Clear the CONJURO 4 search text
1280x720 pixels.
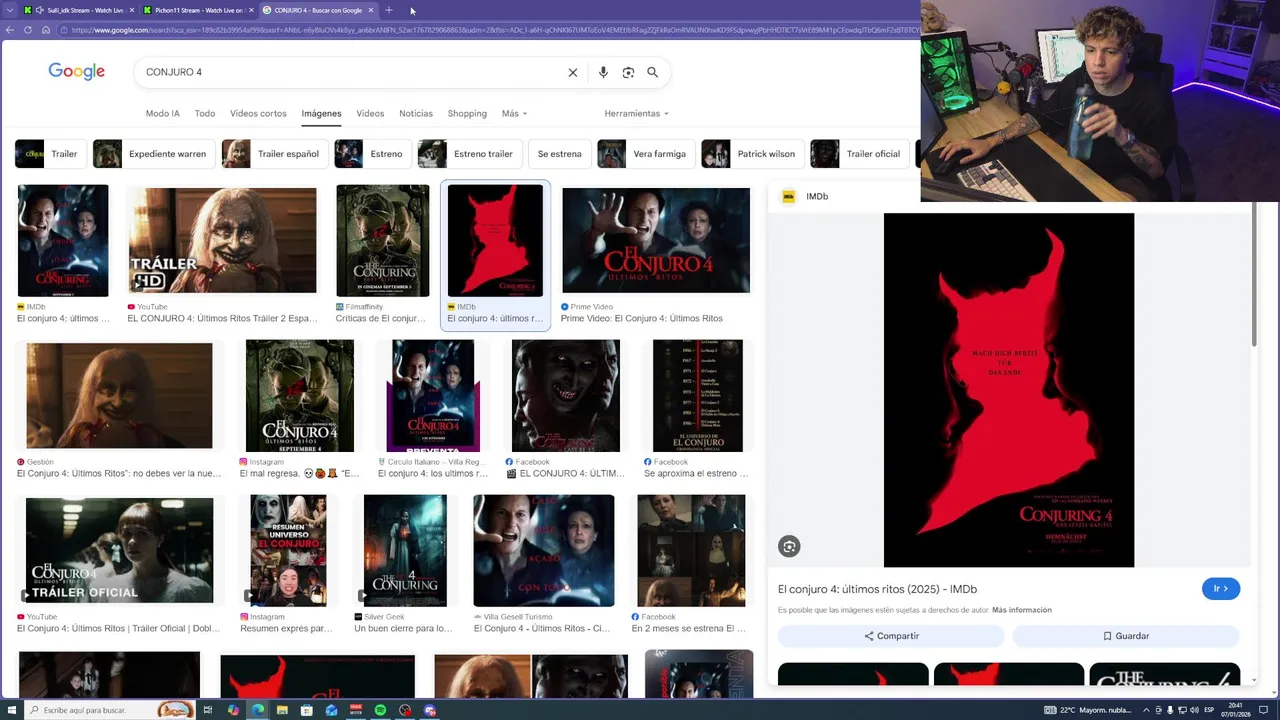tap(573, 72)
